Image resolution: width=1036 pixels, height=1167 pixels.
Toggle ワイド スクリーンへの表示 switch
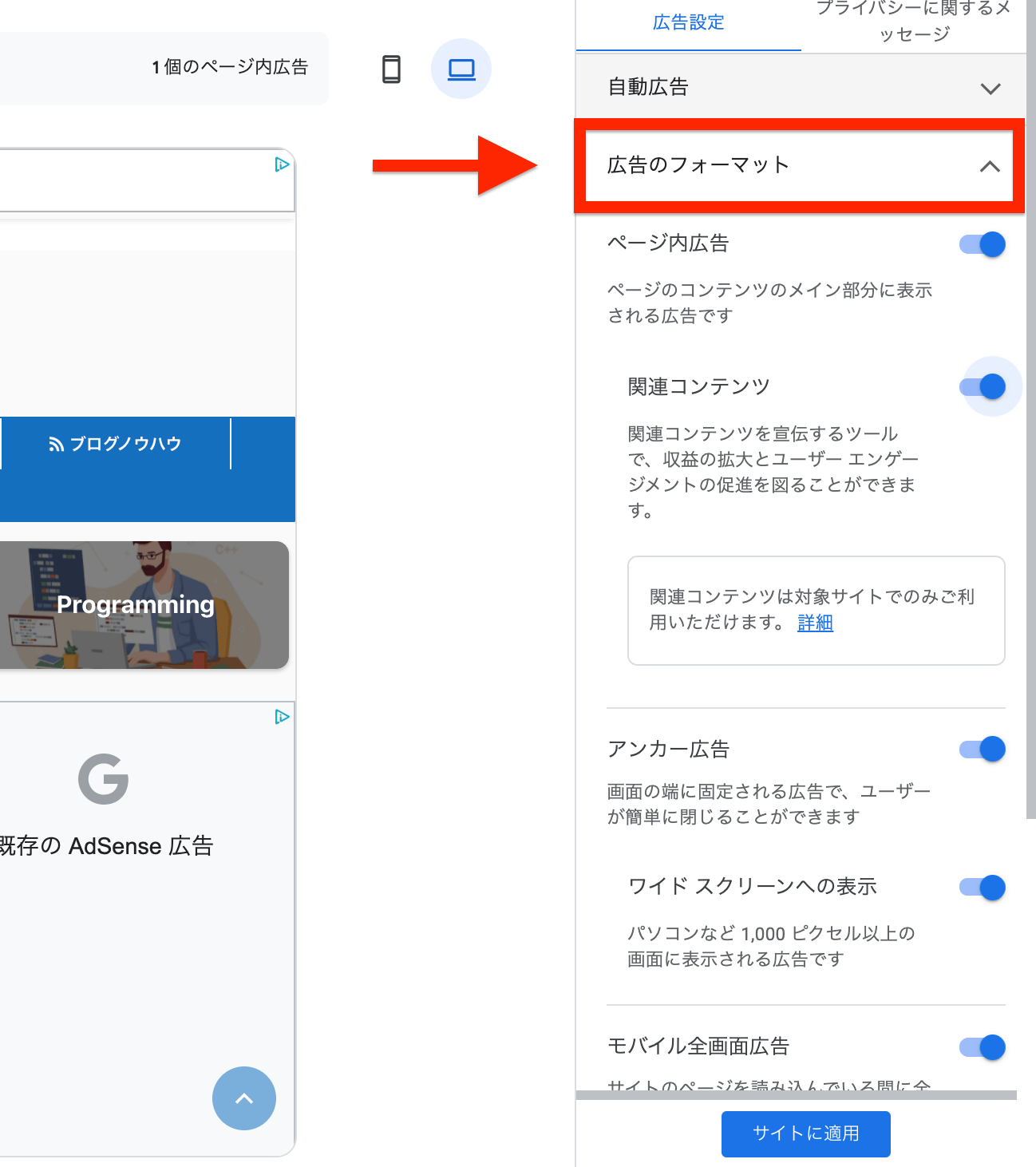[x=983, y=888]
